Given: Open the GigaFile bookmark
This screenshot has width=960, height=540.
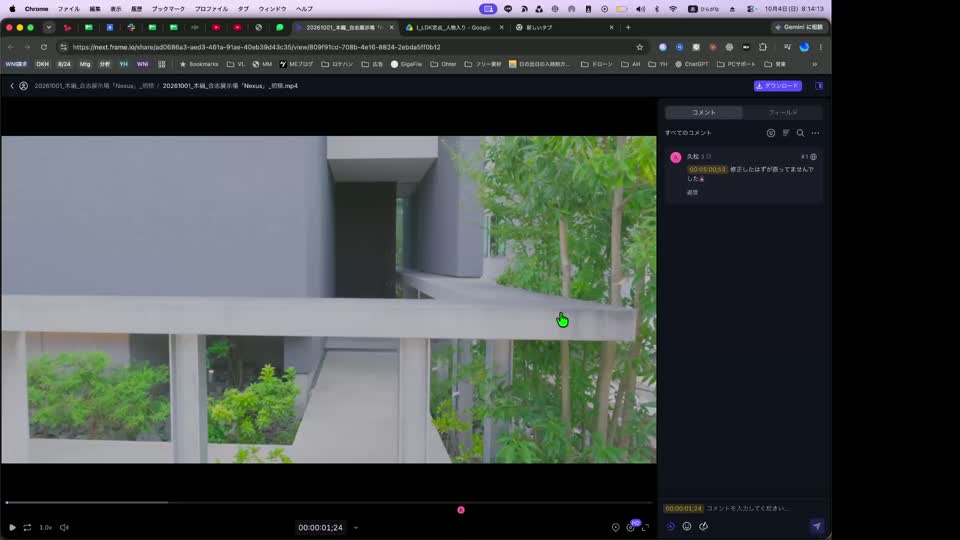Looking at the screenshot, I should click(x=407, y=64).
